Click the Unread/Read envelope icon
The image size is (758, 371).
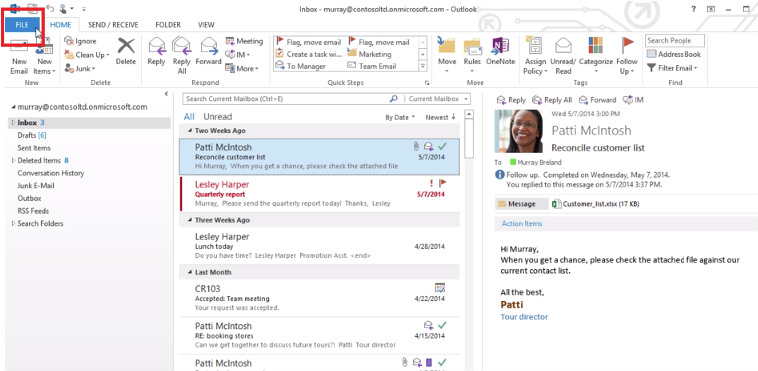tap(563, 46)
